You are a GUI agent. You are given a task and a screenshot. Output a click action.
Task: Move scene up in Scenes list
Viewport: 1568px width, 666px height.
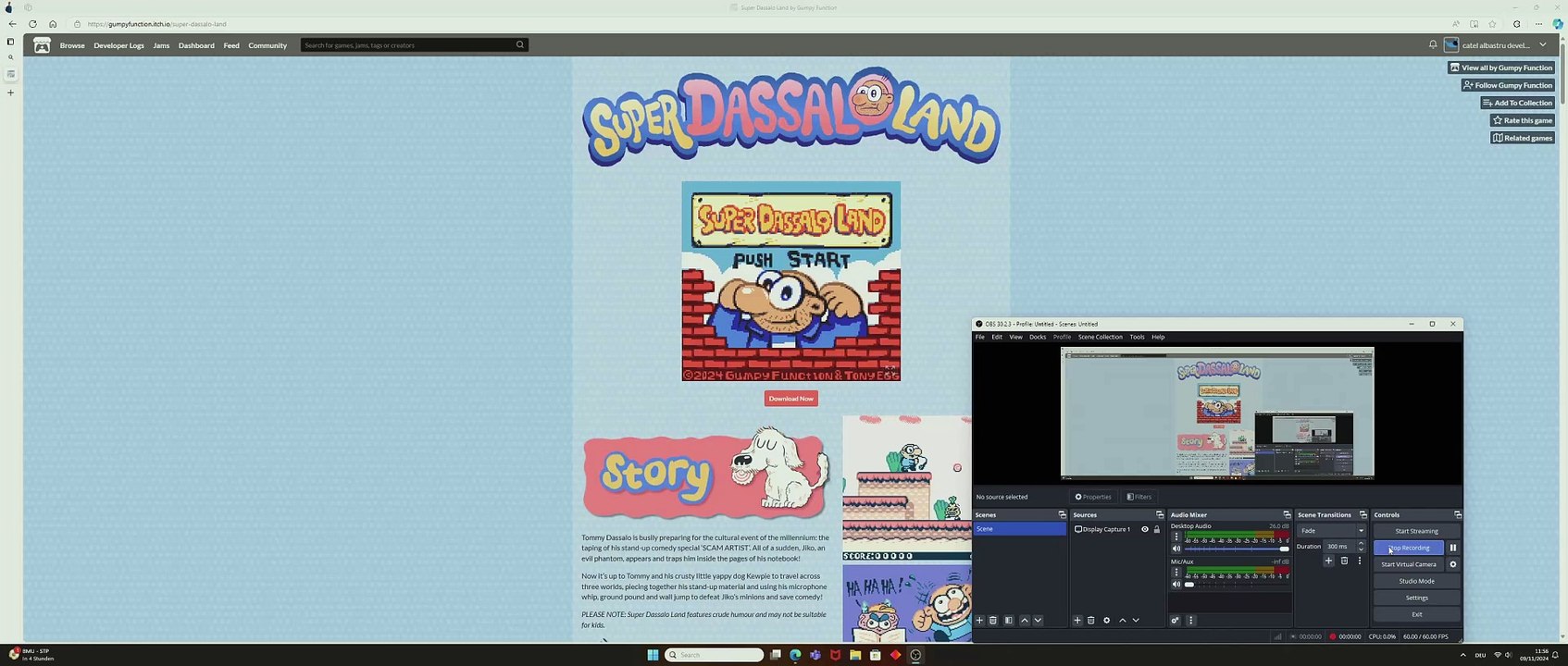(1024, 621)
